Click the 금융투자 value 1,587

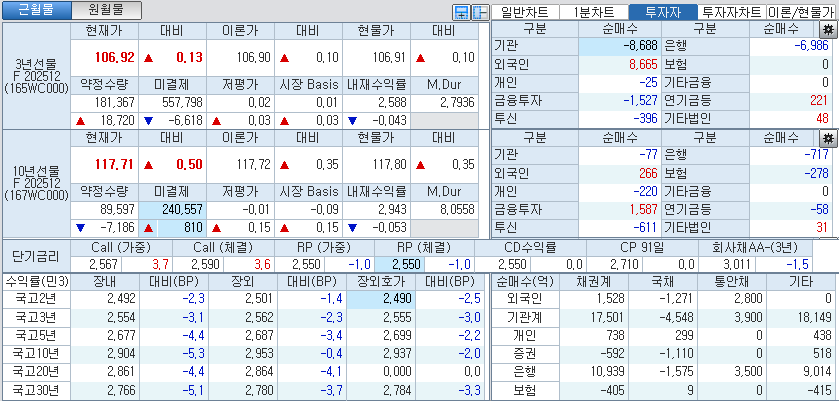coord(644,209)
